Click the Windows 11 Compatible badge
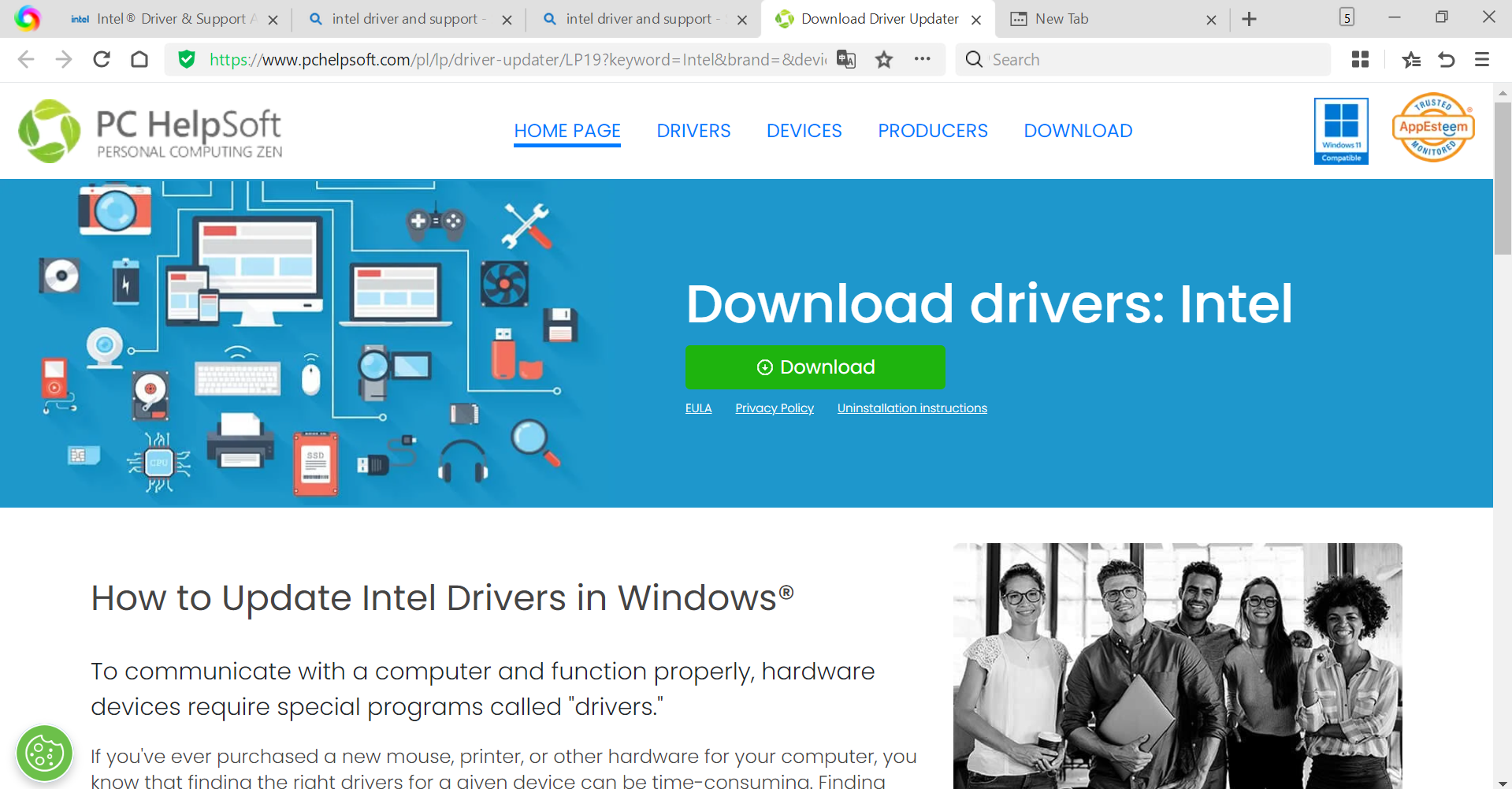The width and height of the screenshot is (1512, 789). 1341,131
